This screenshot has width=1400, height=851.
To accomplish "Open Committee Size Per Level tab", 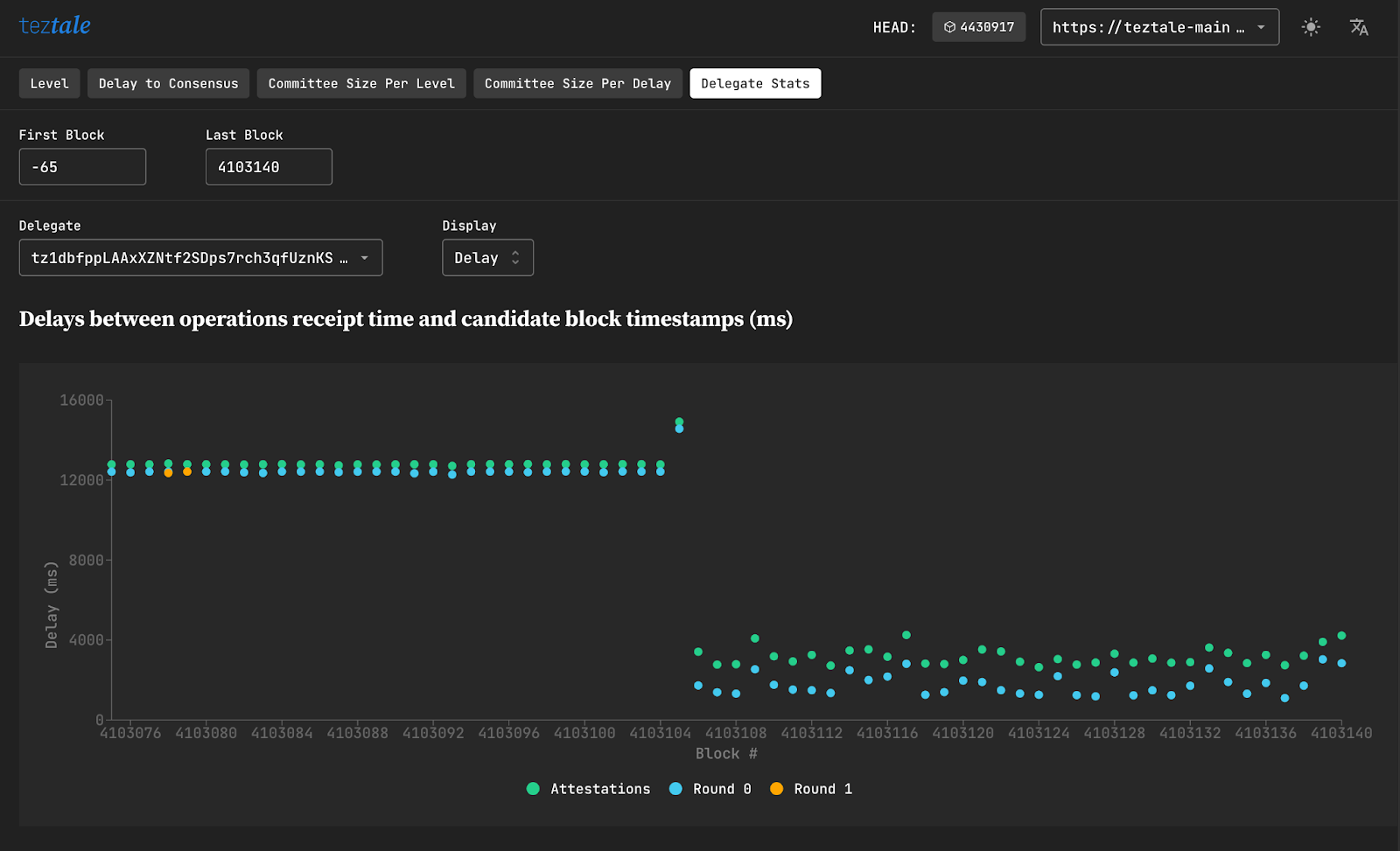I will click(361, 84).
